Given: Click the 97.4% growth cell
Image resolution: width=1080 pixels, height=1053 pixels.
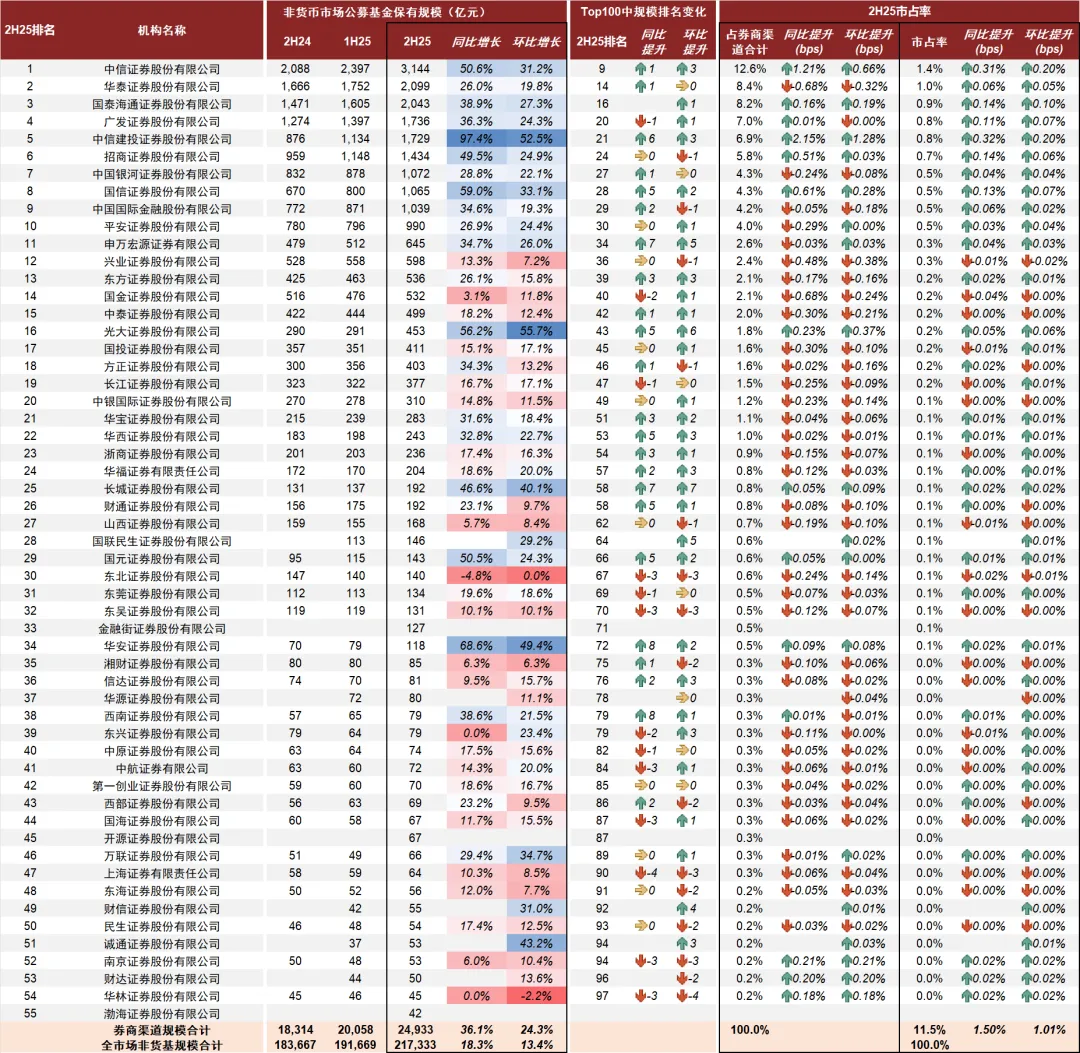Looking at the screenshot, I should [x=476, y=138].
